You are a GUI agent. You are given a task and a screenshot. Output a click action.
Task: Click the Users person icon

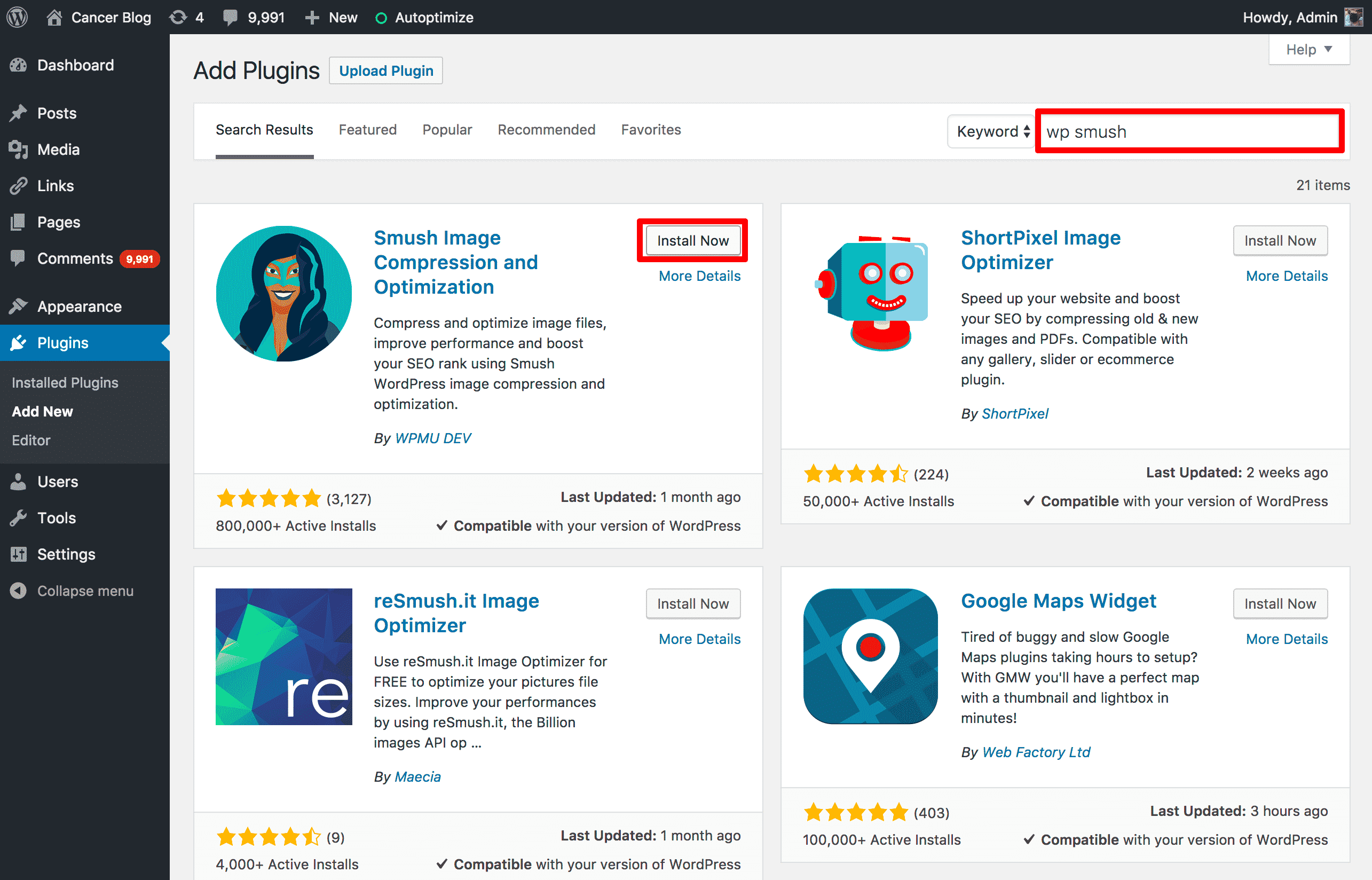pyautogui.click(x=18, y=482)
